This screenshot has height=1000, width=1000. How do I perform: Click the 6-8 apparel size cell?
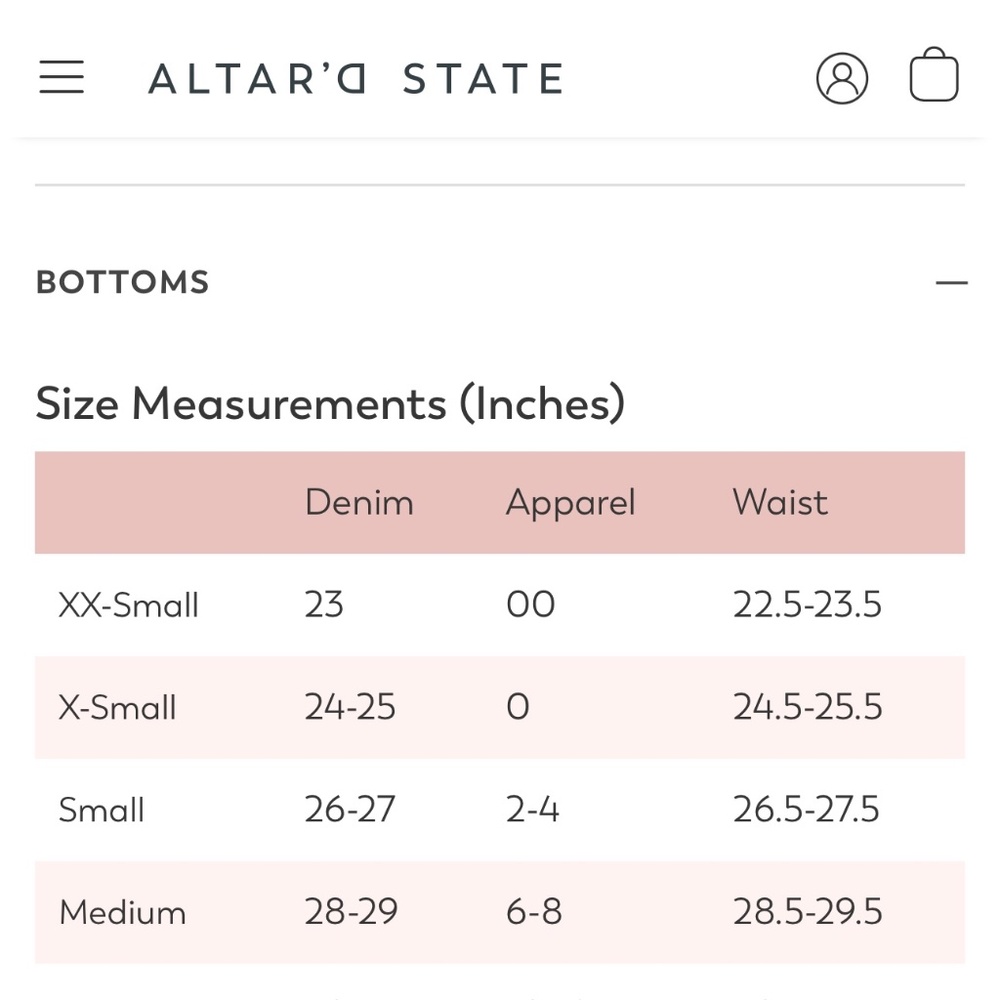(534, 912)
